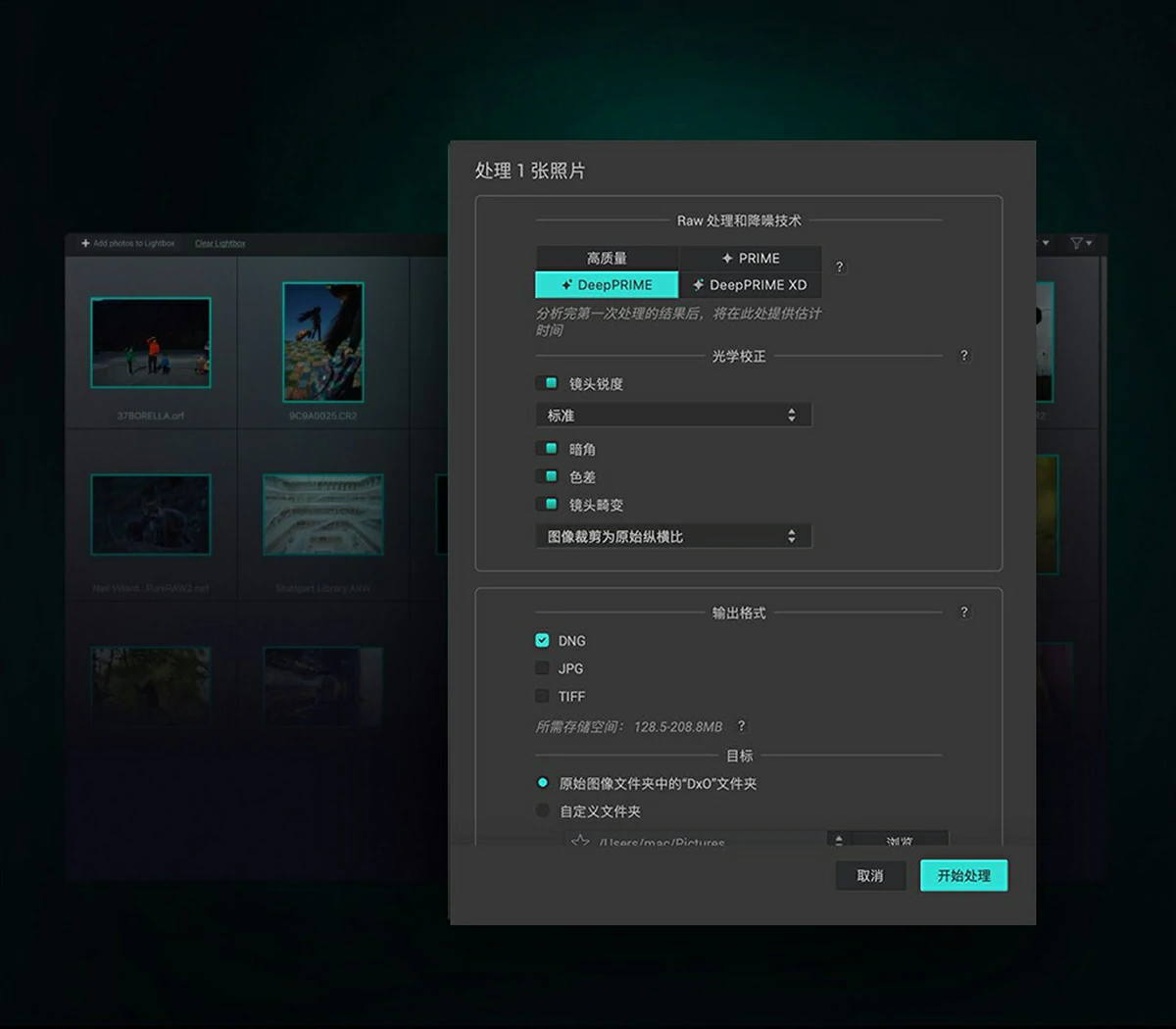
Task: Select the PRIME denoising option
Action: (751, 258)
